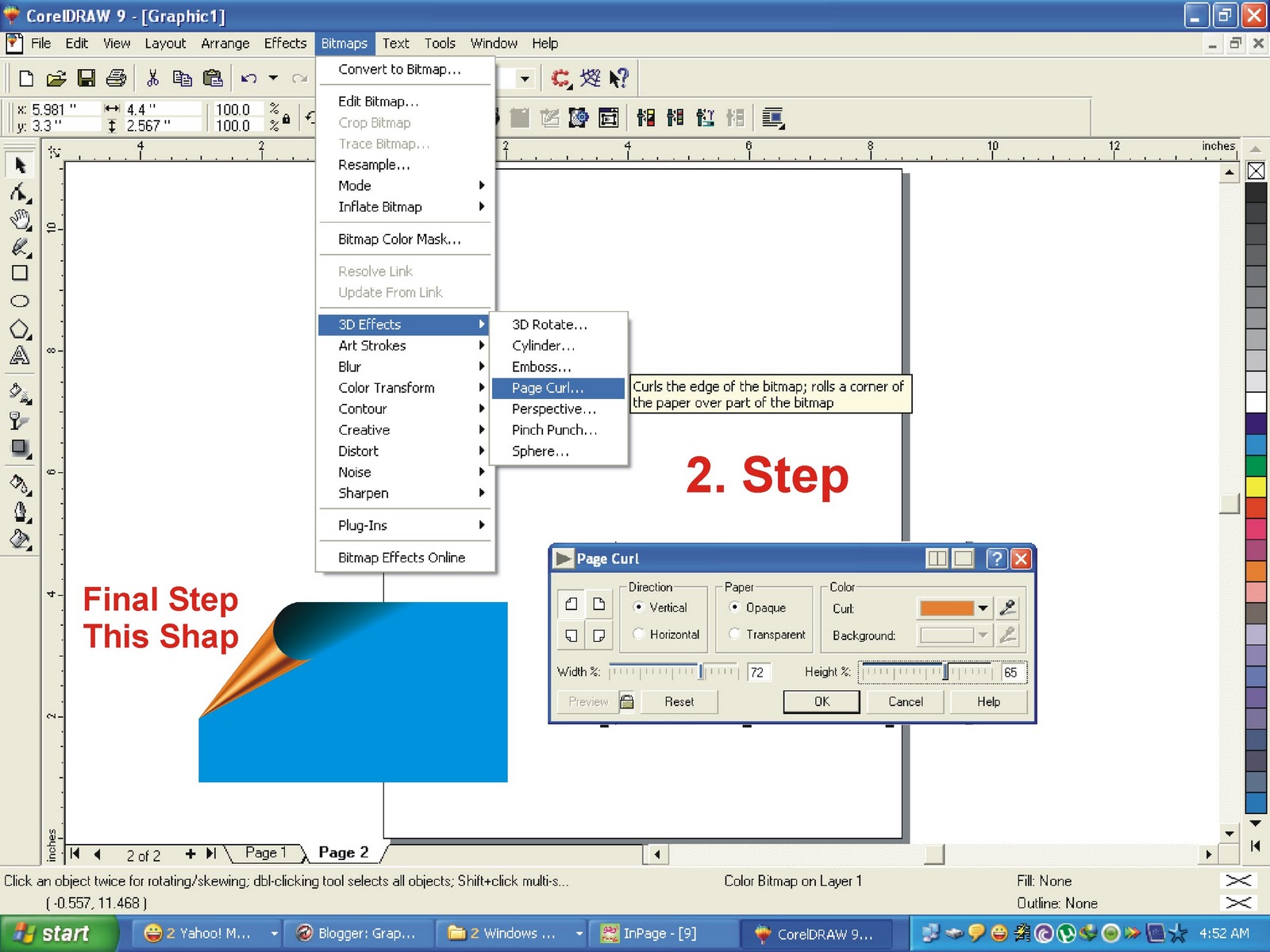
Task: Select Horizontal direction radio button
Action: 638,634
